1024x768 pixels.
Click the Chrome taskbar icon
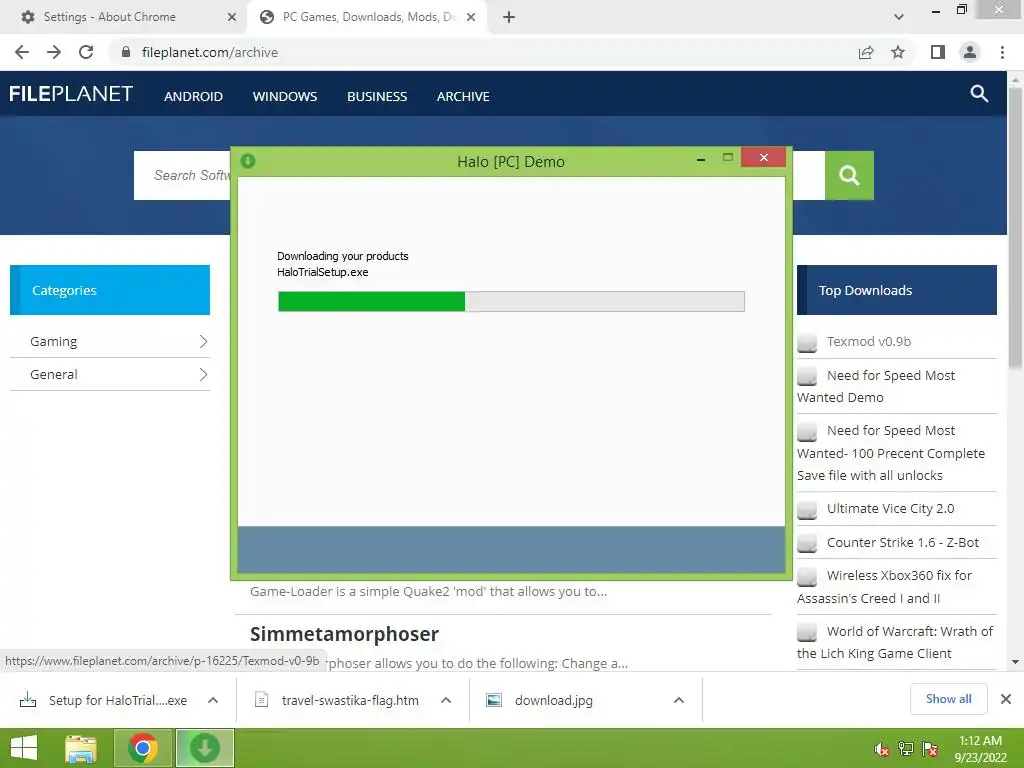point(142,748)
